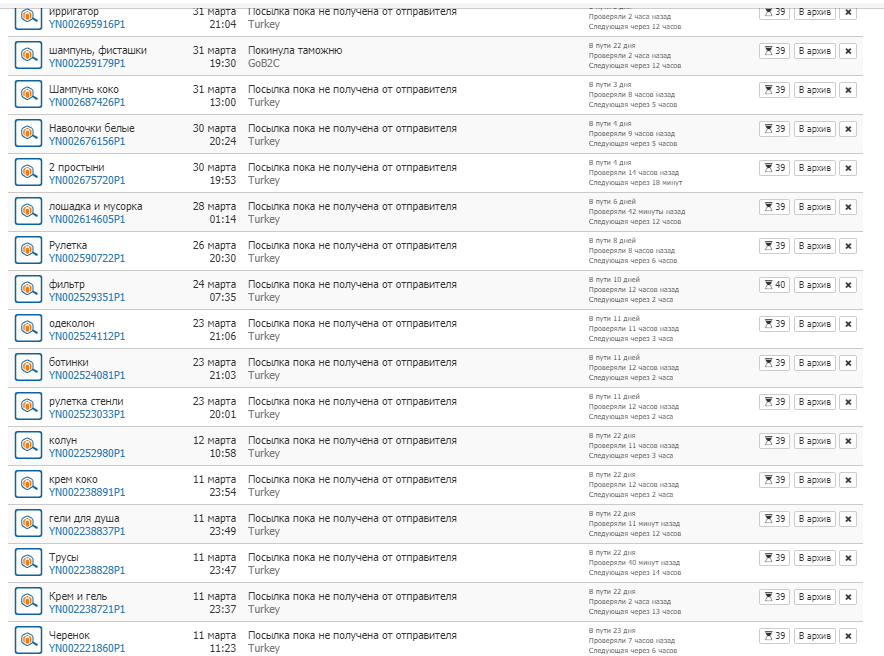Remove лошадка и мусорка parcel with the X

tap(848, 207)
